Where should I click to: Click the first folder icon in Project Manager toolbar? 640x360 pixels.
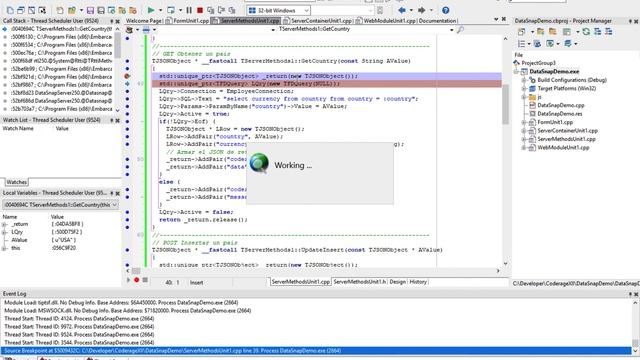click(540, 31)
